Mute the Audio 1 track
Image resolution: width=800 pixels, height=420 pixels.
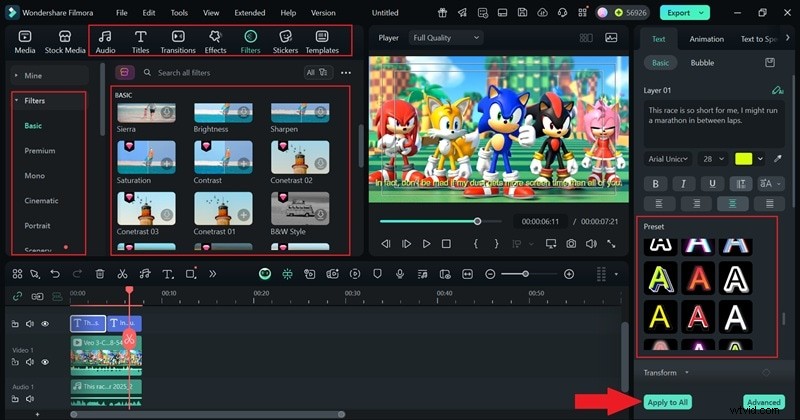point(30,399)
